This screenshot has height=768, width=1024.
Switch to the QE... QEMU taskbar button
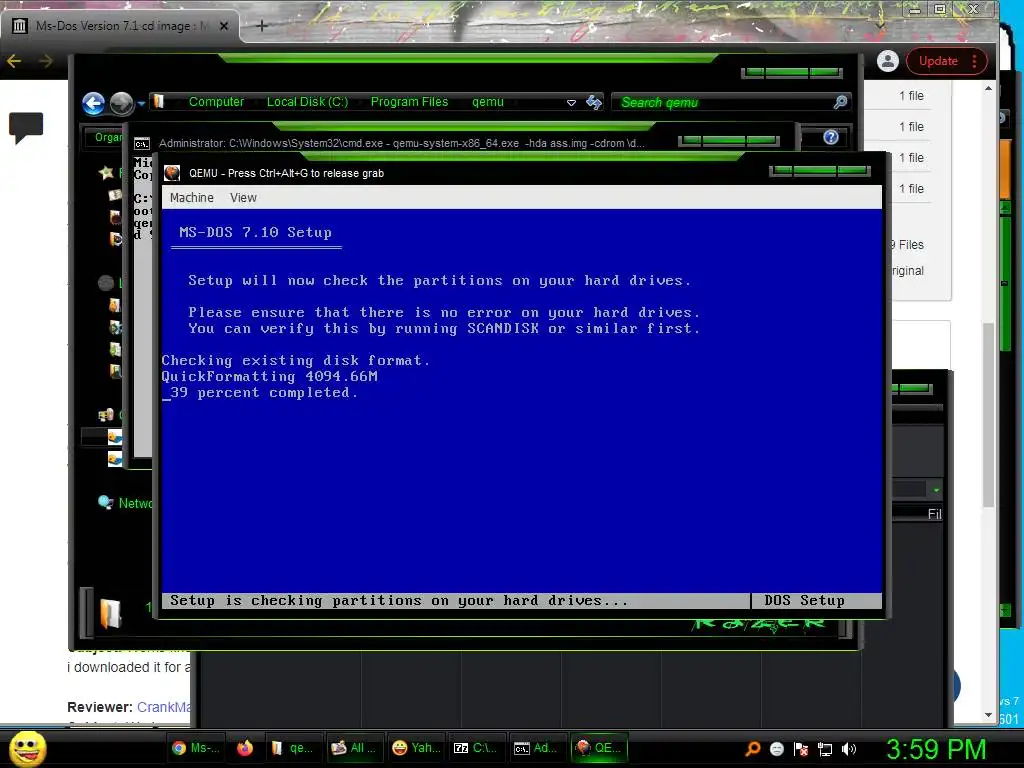click(599, 748)
